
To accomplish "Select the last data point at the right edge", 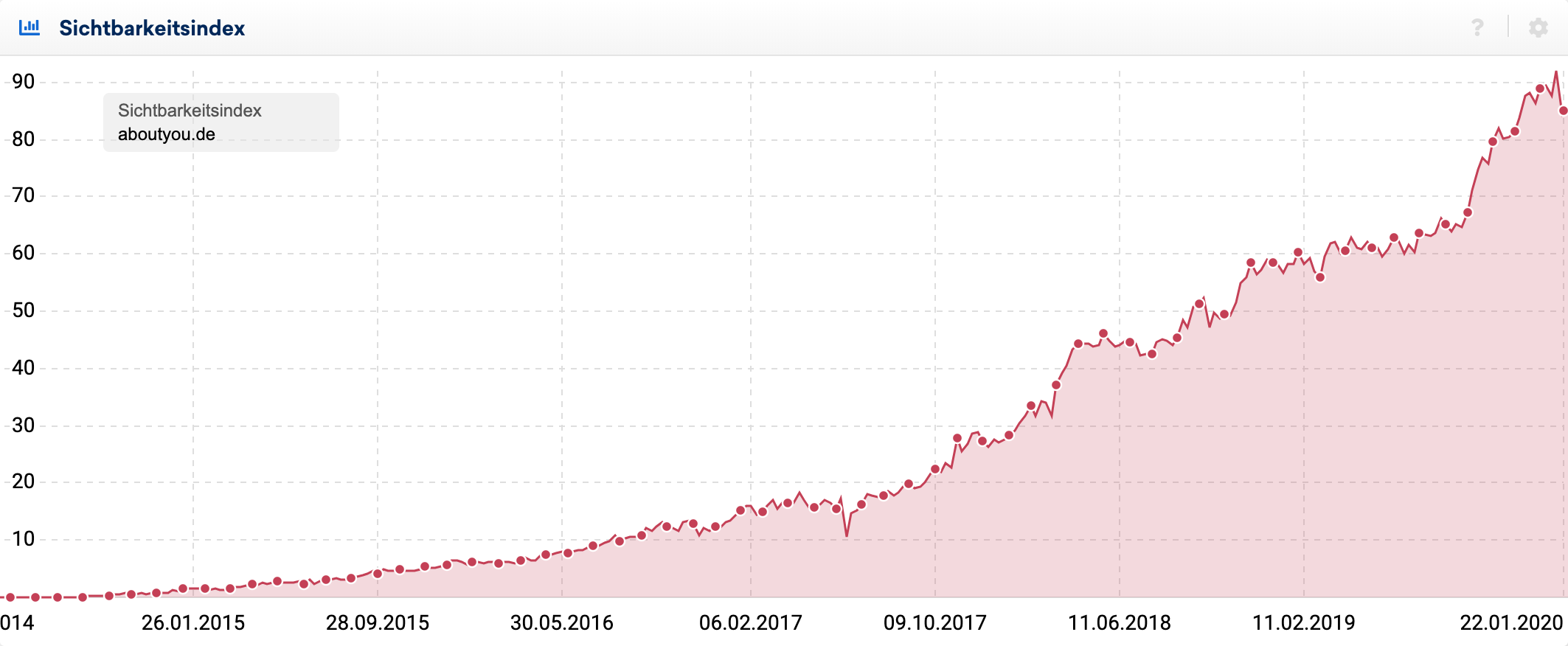I will 1563,111.
